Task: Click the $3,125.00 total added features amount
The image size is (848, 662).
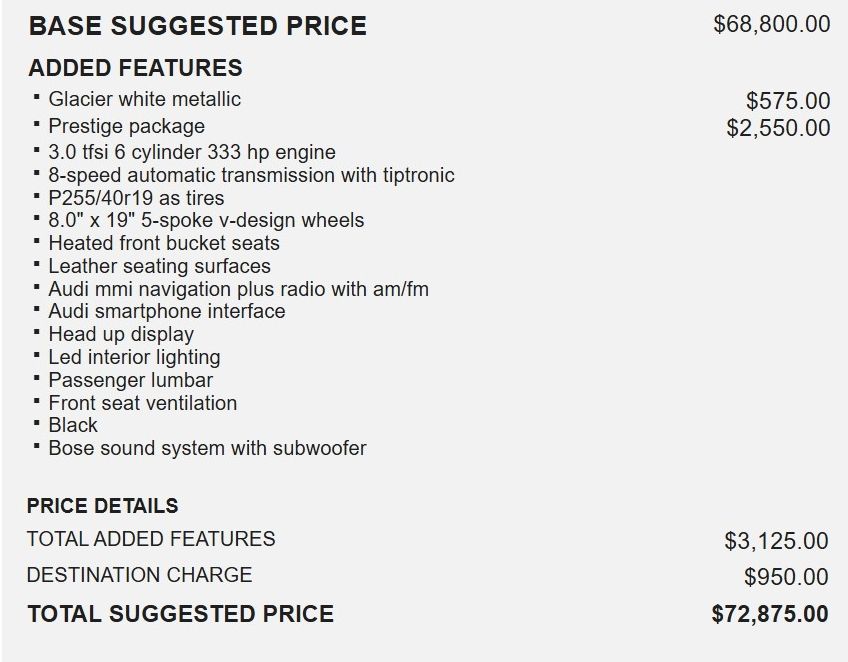Action: 776,541
